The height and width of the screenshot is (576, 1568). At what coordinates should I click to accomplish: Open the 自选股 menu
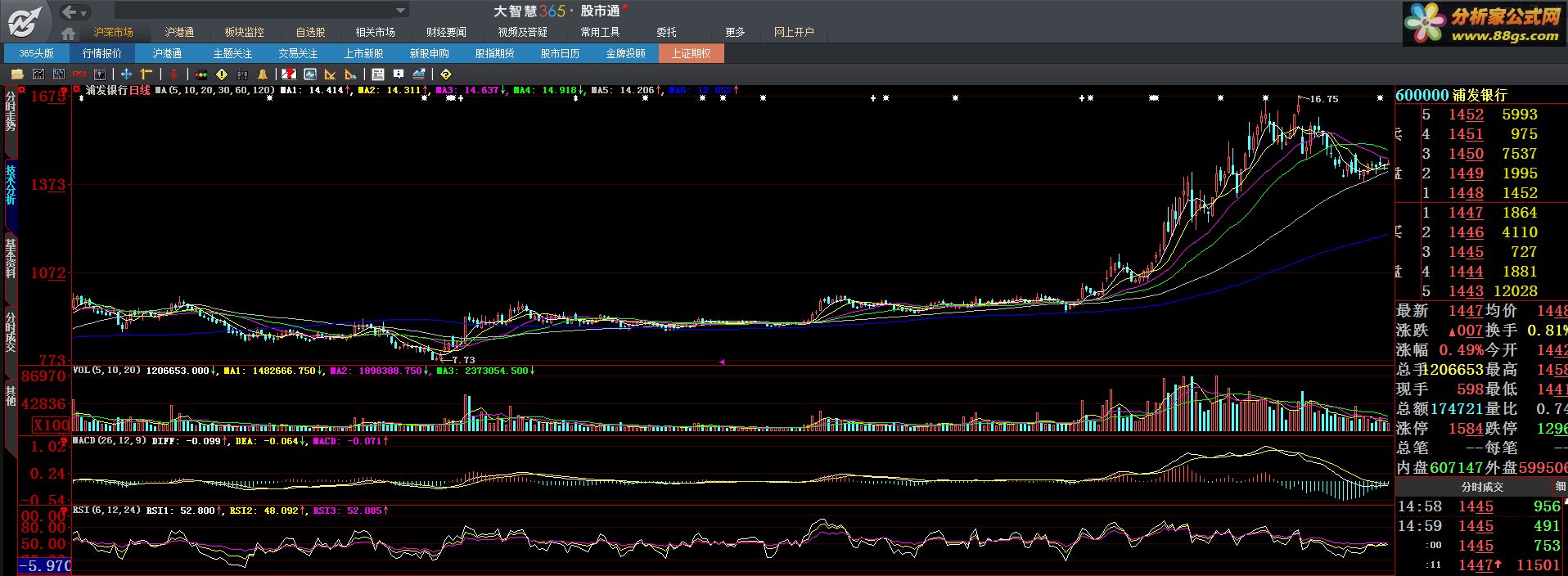(310, 32)
